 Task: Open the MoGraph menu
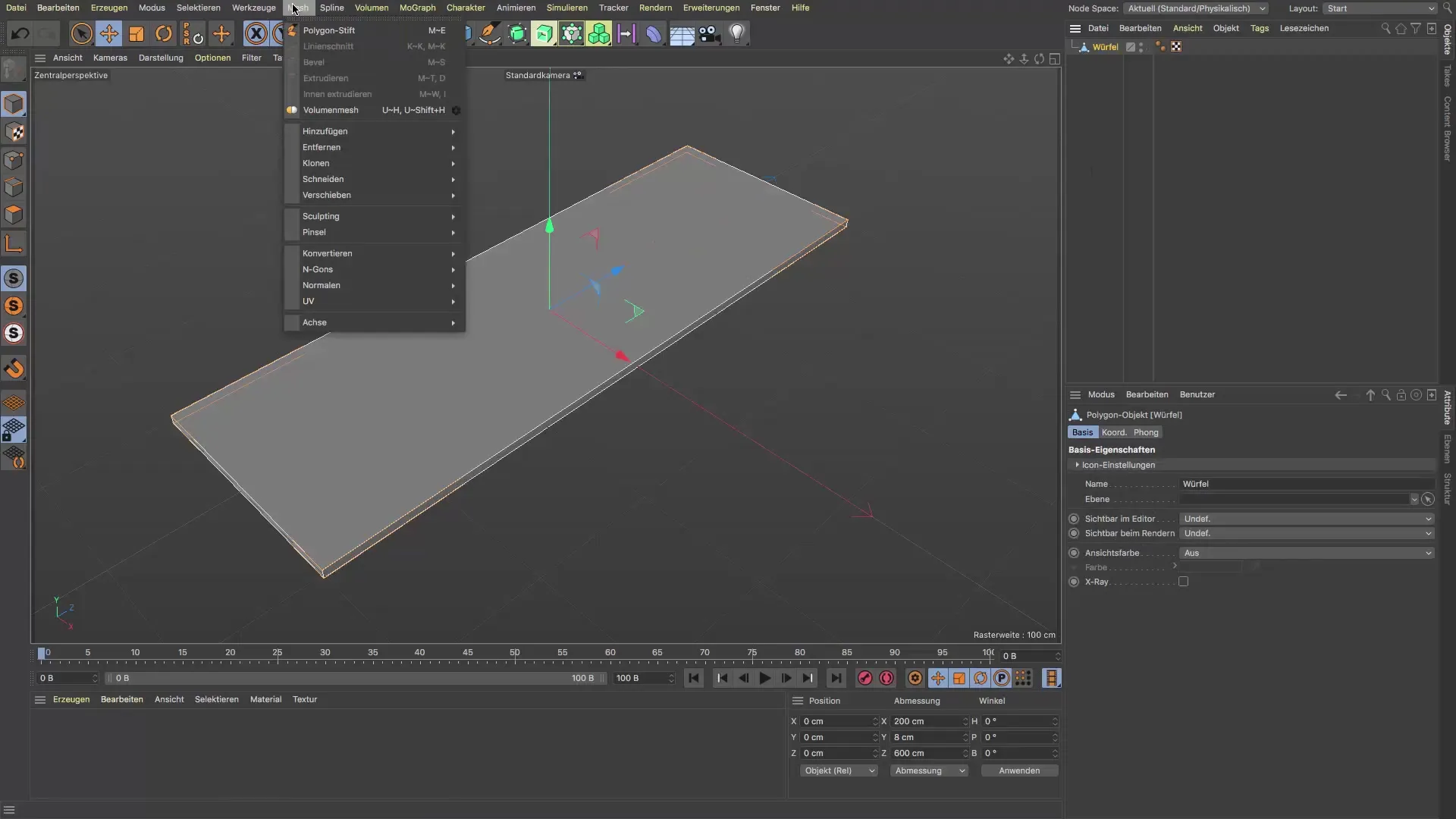417,8
